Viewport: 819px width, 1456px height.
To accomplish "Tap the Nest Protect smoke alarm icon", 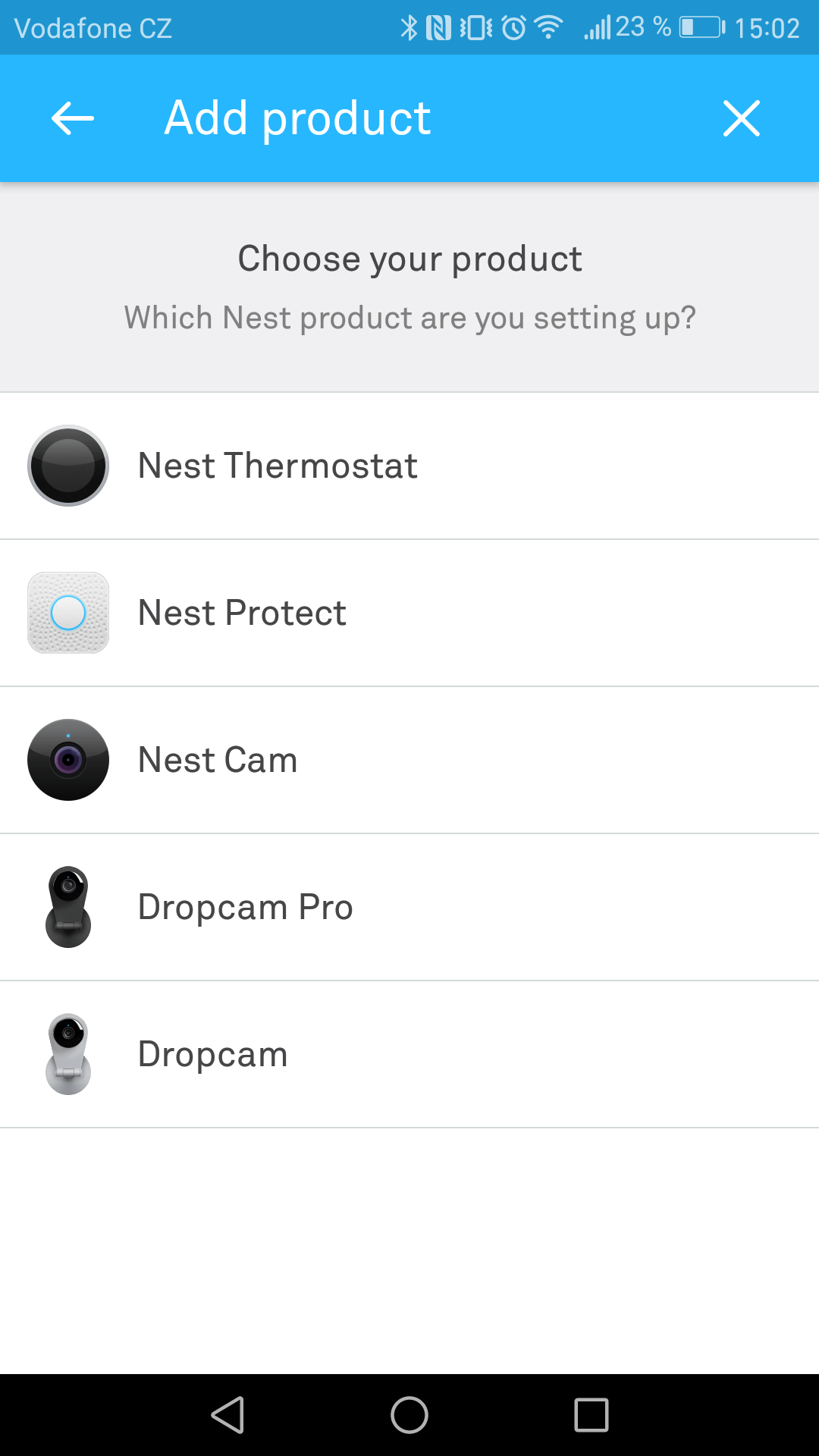I will (68, 613).
